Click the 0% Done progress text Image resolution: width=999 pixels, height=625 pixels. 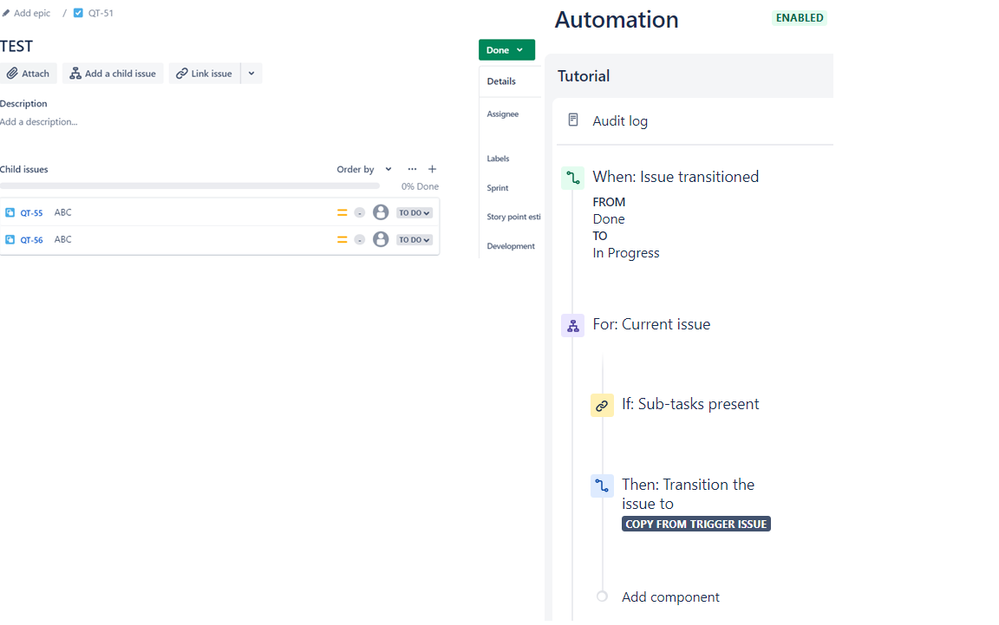coord(420,187)
